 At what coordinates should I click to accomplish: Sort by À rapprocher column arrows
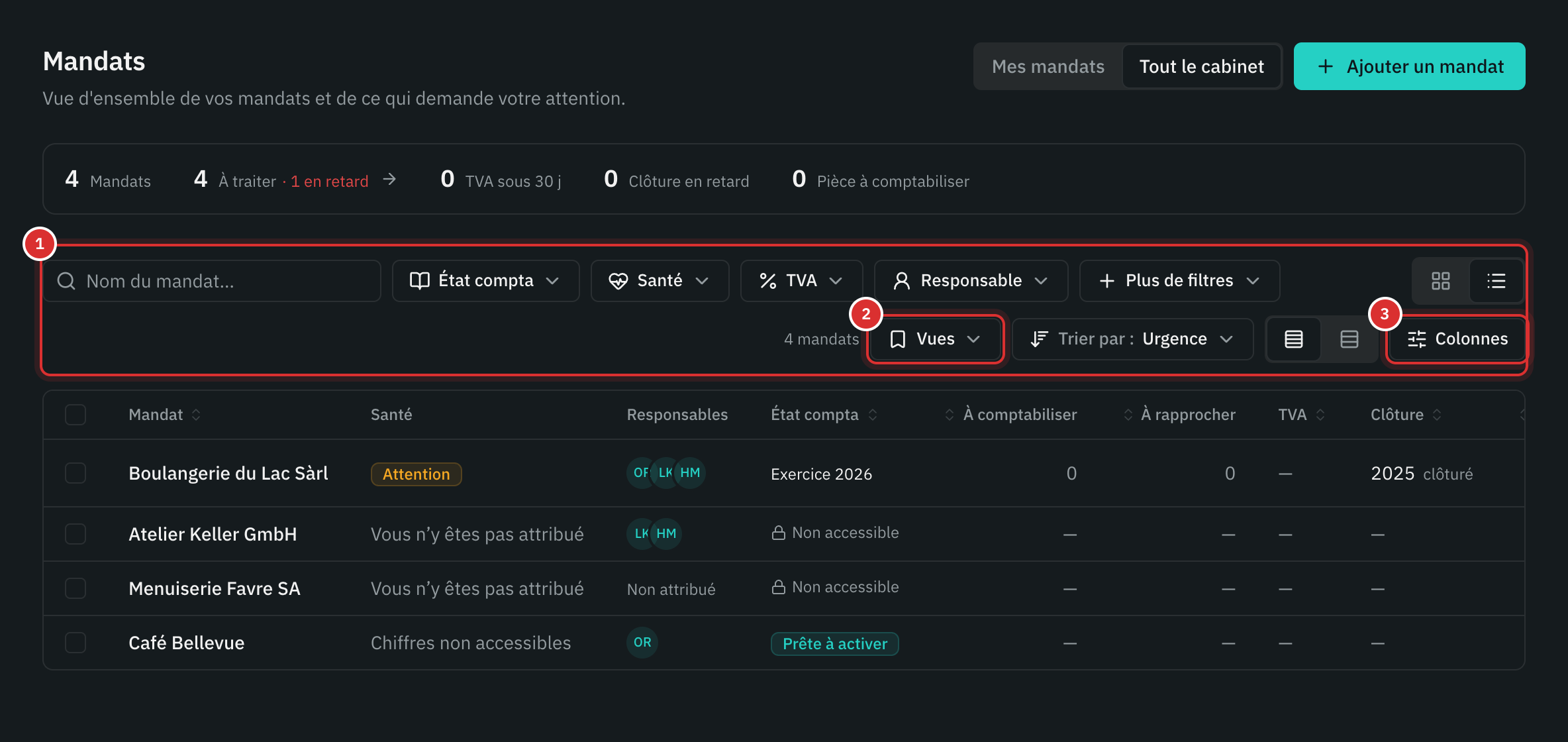(x=1128, y=415)
